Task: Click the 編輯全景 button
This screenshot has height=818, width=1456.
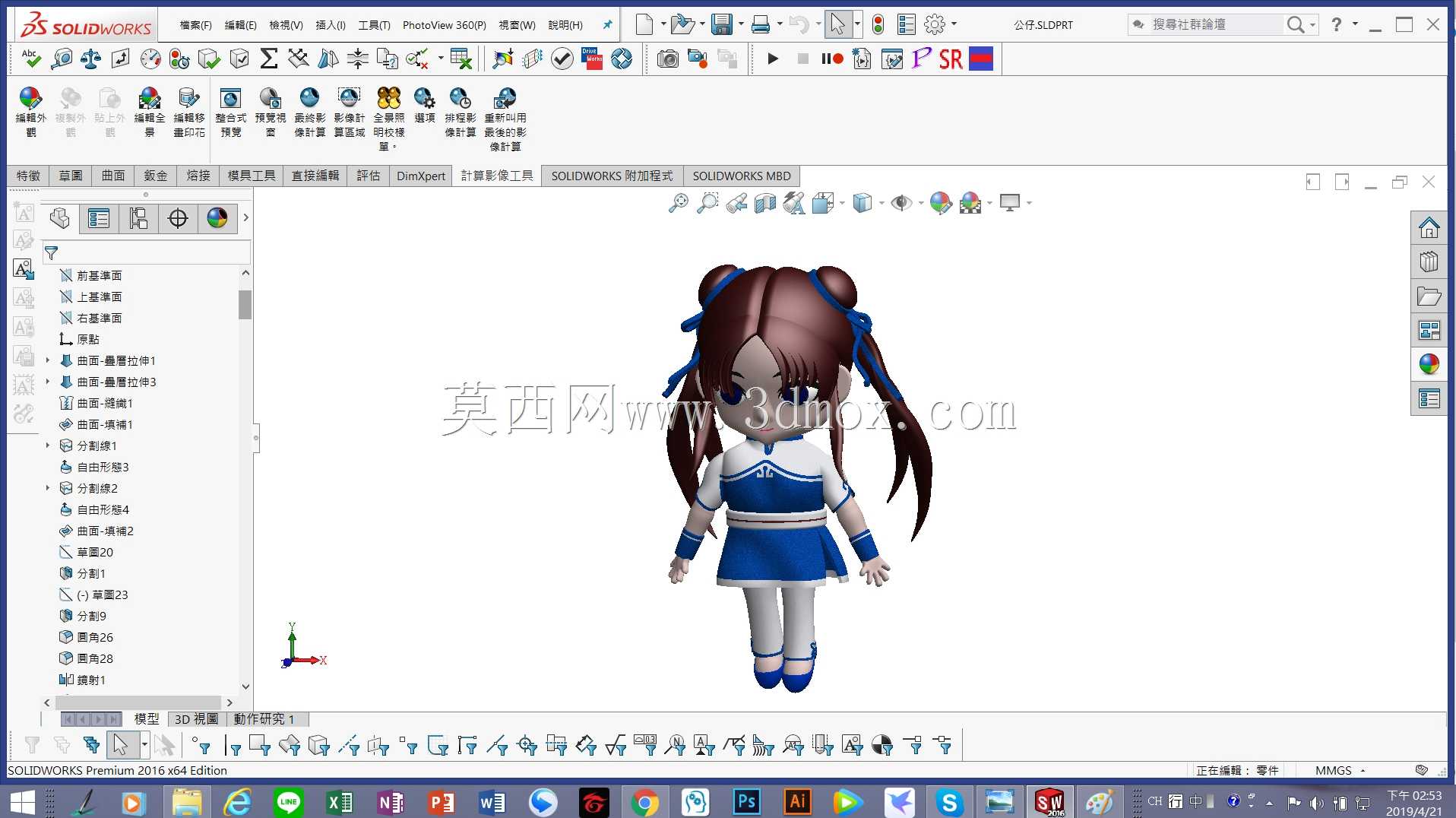Action: [x=150, y=112]
